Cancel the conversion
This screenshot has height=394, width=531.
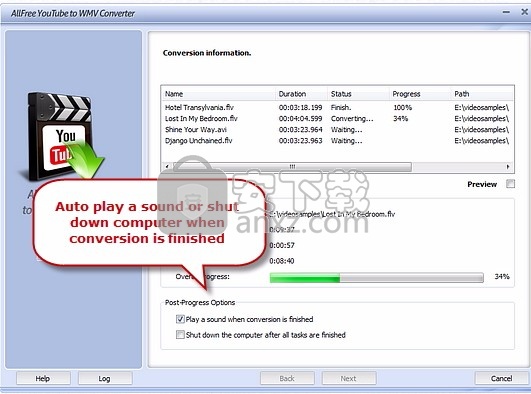tap(502, 378)
